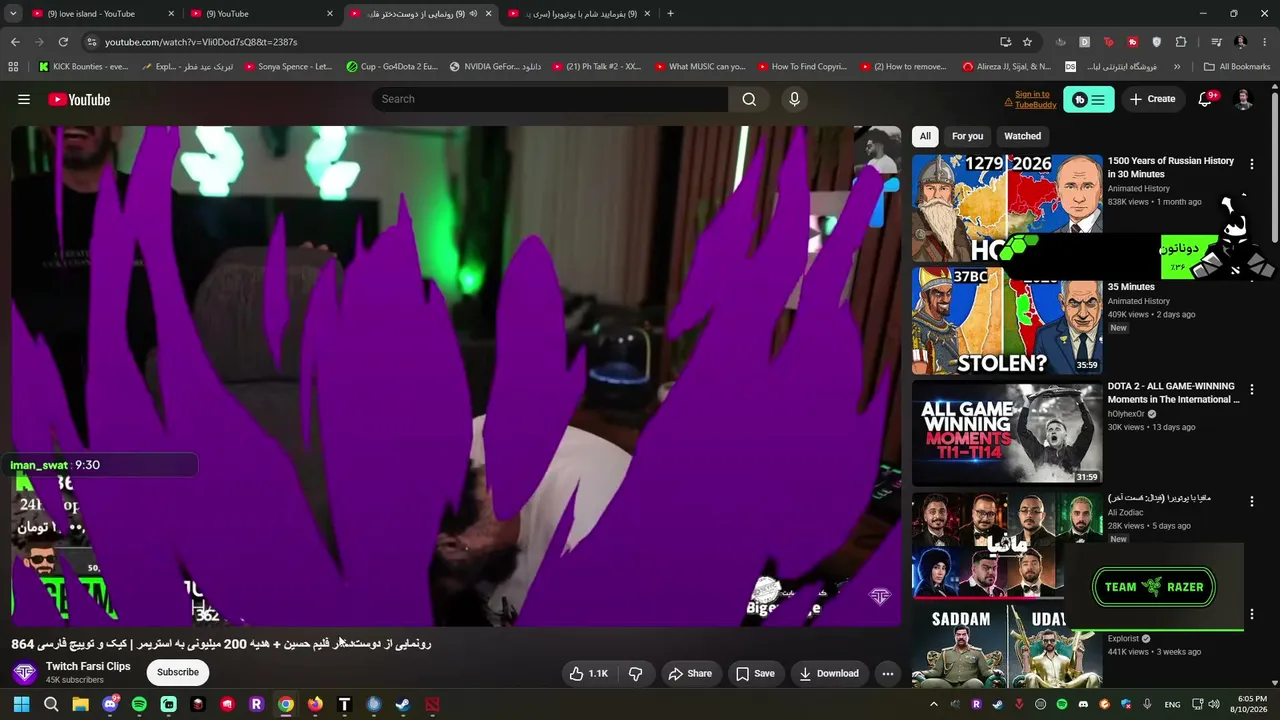Mute the playing tab via speaker icon
Screen dimensions: 1280x720
click(474, 14)
